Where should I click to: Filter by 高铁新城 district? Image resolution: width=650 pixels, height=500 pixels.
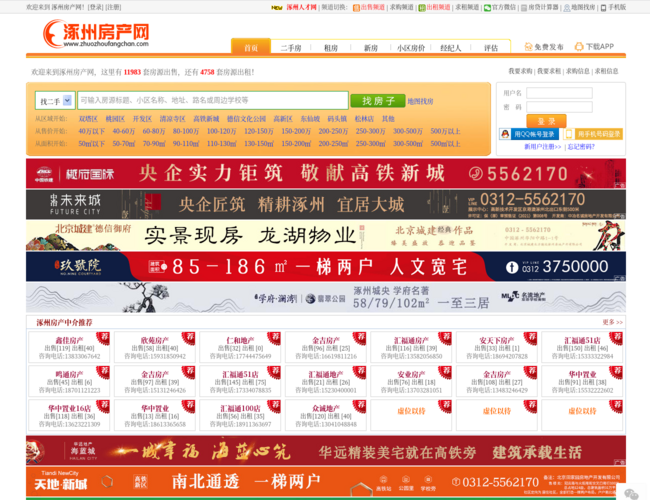[x=206, y=119]
